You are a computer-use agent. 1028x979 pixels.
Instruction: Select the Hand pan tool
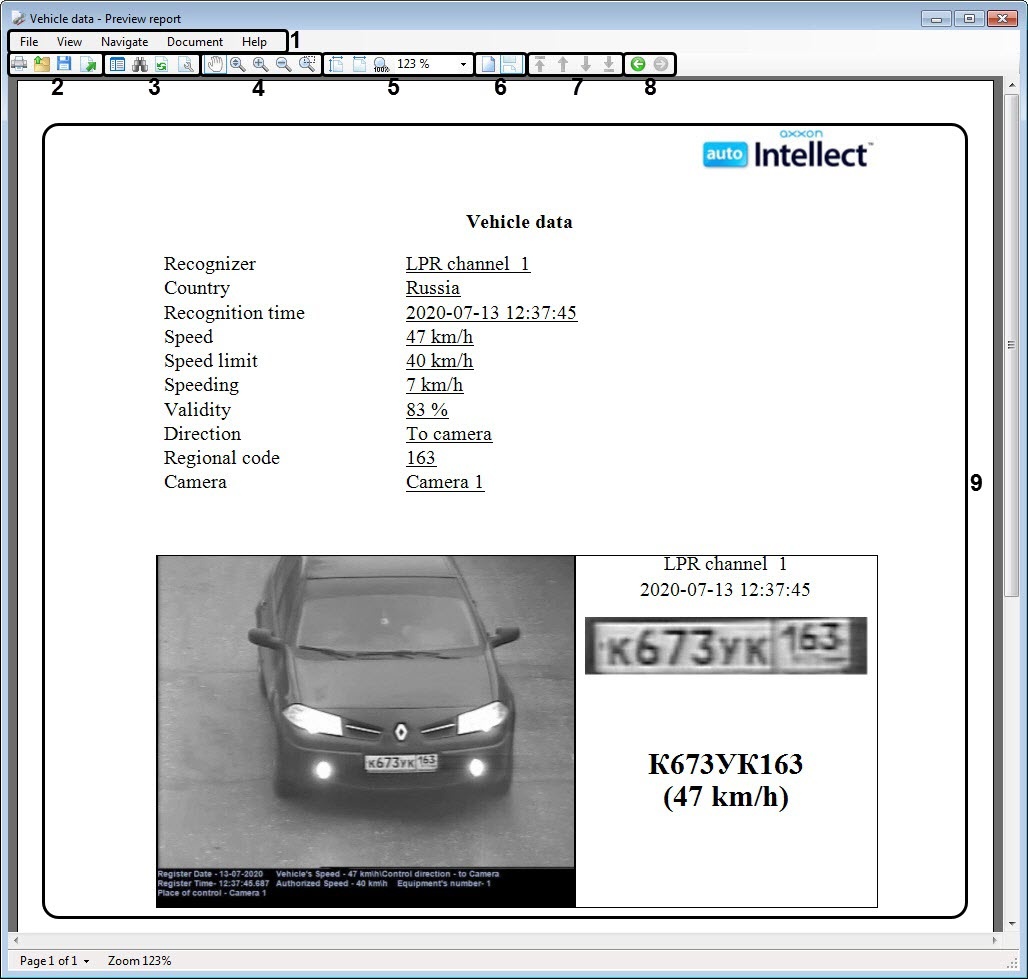click(x=215, y=64)
